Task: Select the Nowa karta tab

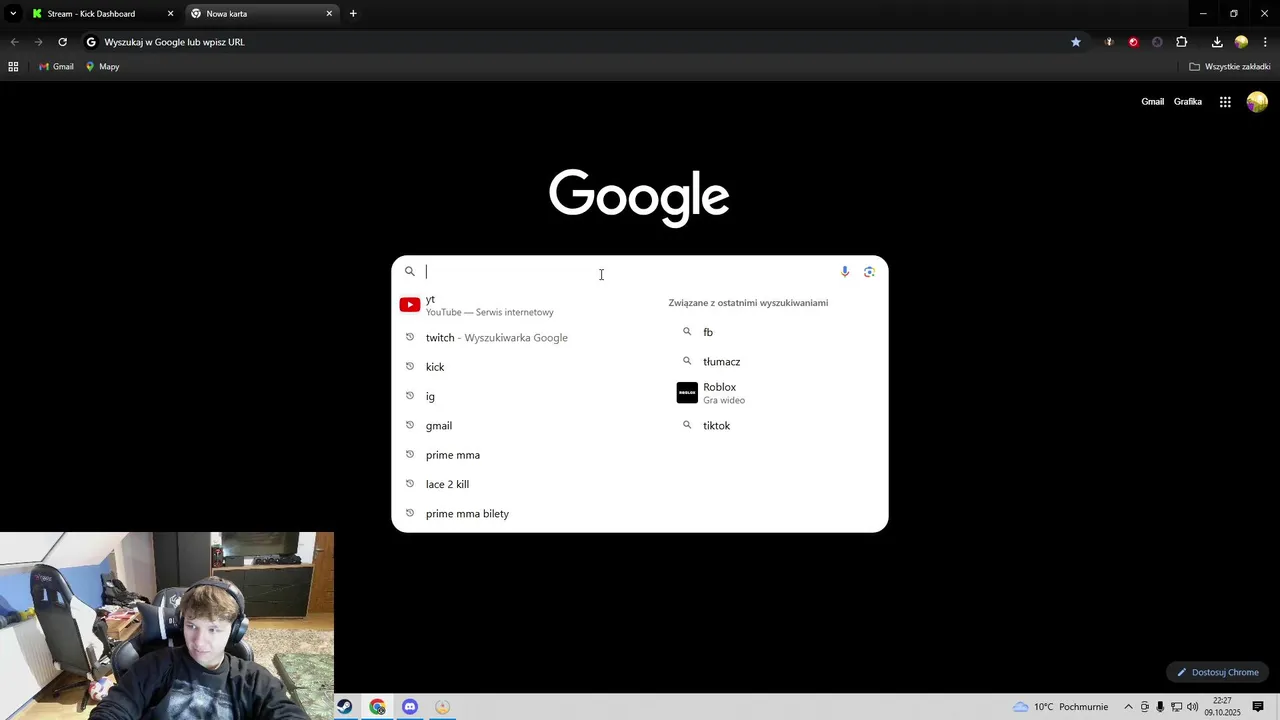Action: pyautogui.click(x=260, y=14)
